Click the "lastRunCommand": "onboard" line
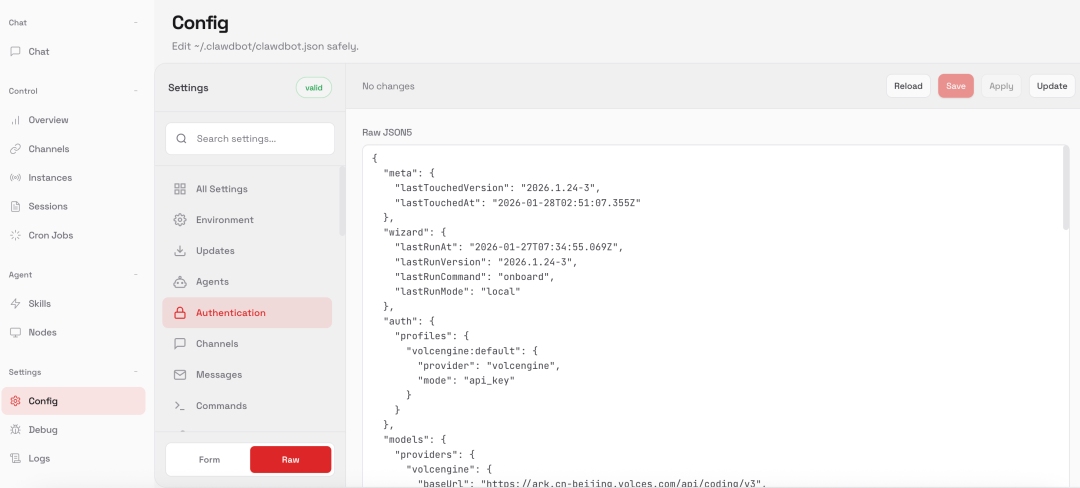The image size is (1080, 488). 475,277
